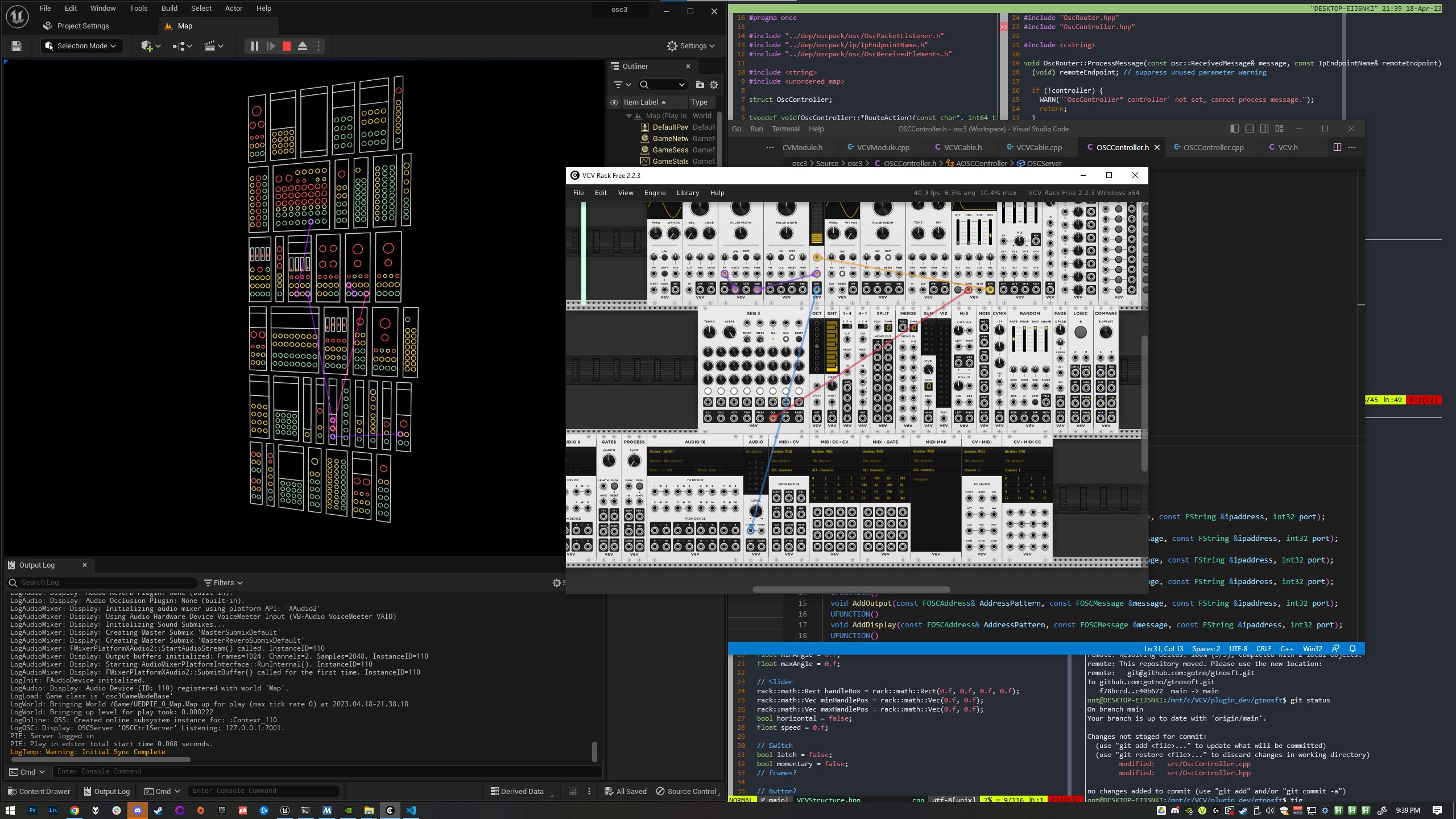Save the current level with floppy icon
The height and width of the screenshot is (819, 1456).
click(16, 46)
